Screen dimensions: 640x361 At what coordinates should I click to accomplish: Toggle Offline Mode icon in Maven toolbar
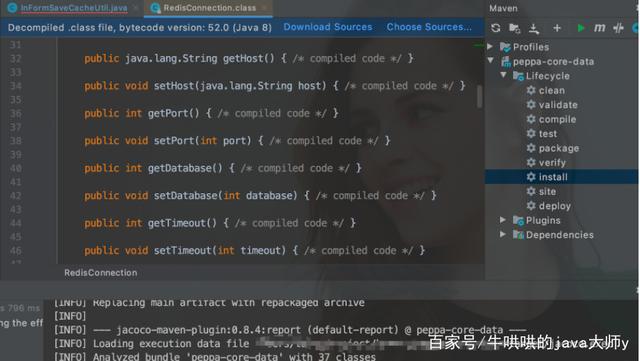618,28
